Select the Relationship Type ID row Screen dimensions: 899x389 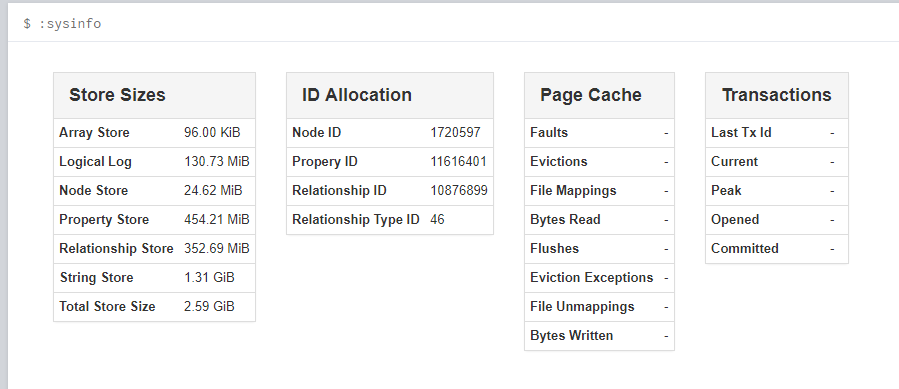tap(390, 220)
